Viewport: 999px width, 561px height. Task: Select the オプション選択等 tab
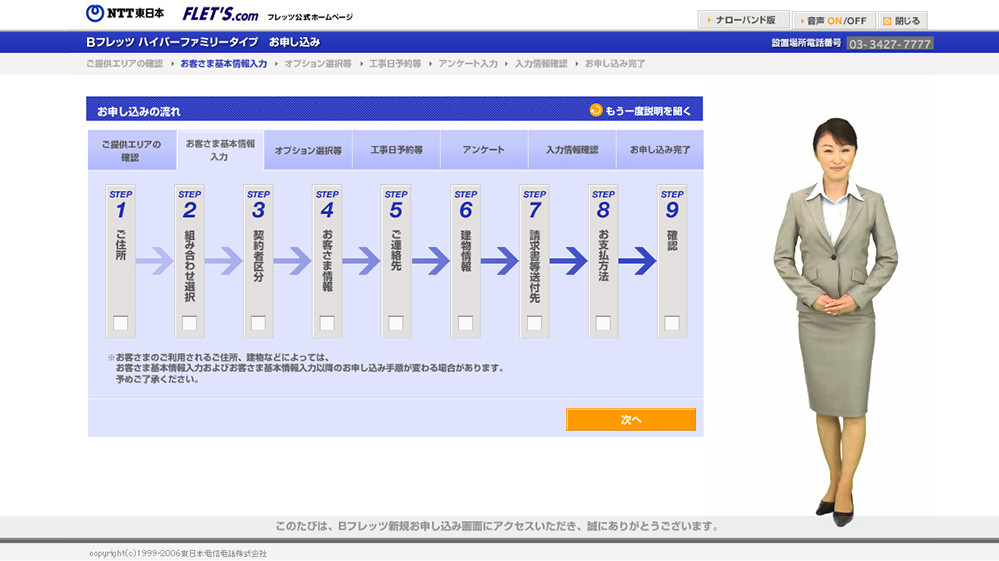tap(308, 150)
